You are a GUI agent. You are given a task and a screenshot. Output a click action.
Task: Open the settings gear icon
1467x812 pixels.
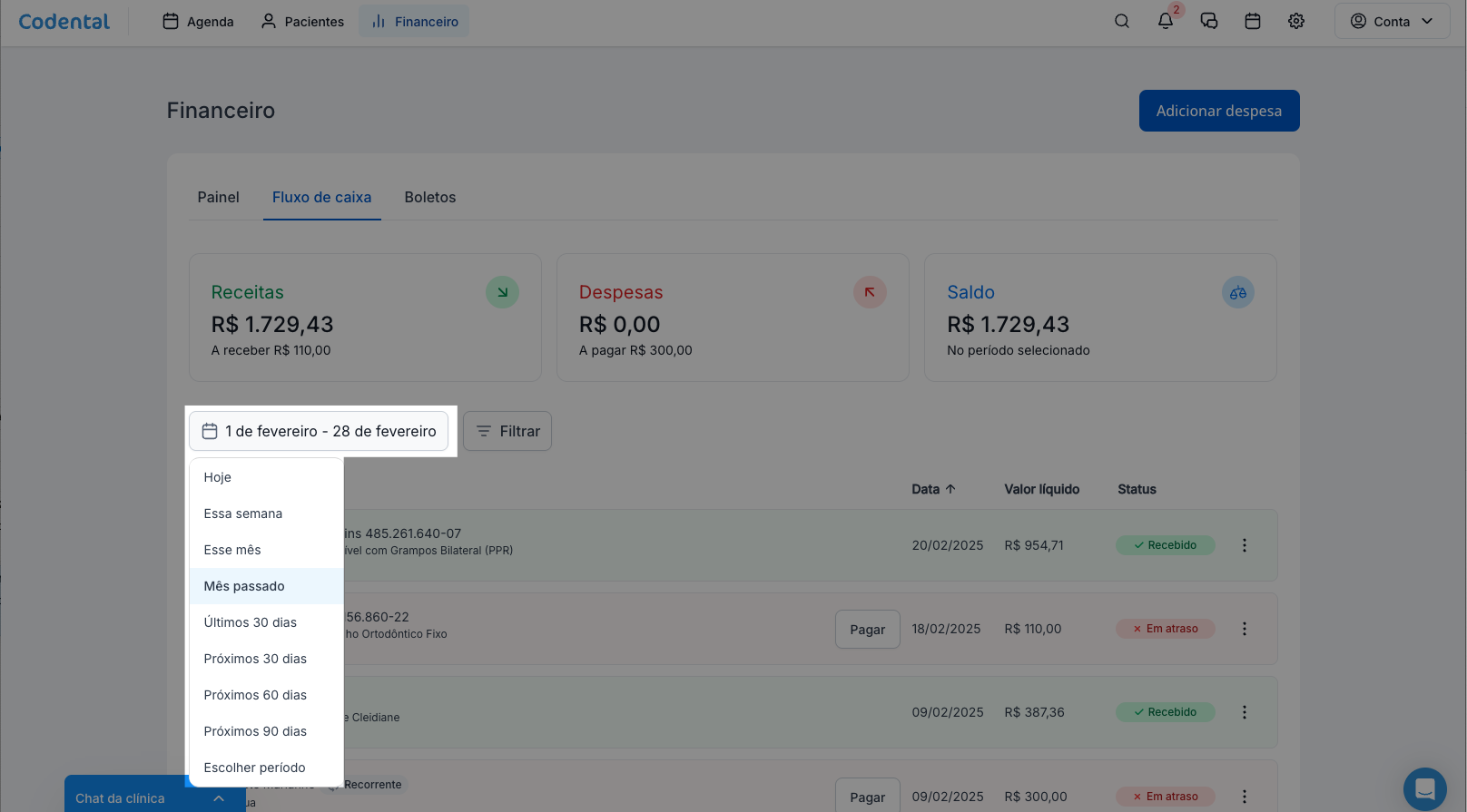[x=1296, y=21]
